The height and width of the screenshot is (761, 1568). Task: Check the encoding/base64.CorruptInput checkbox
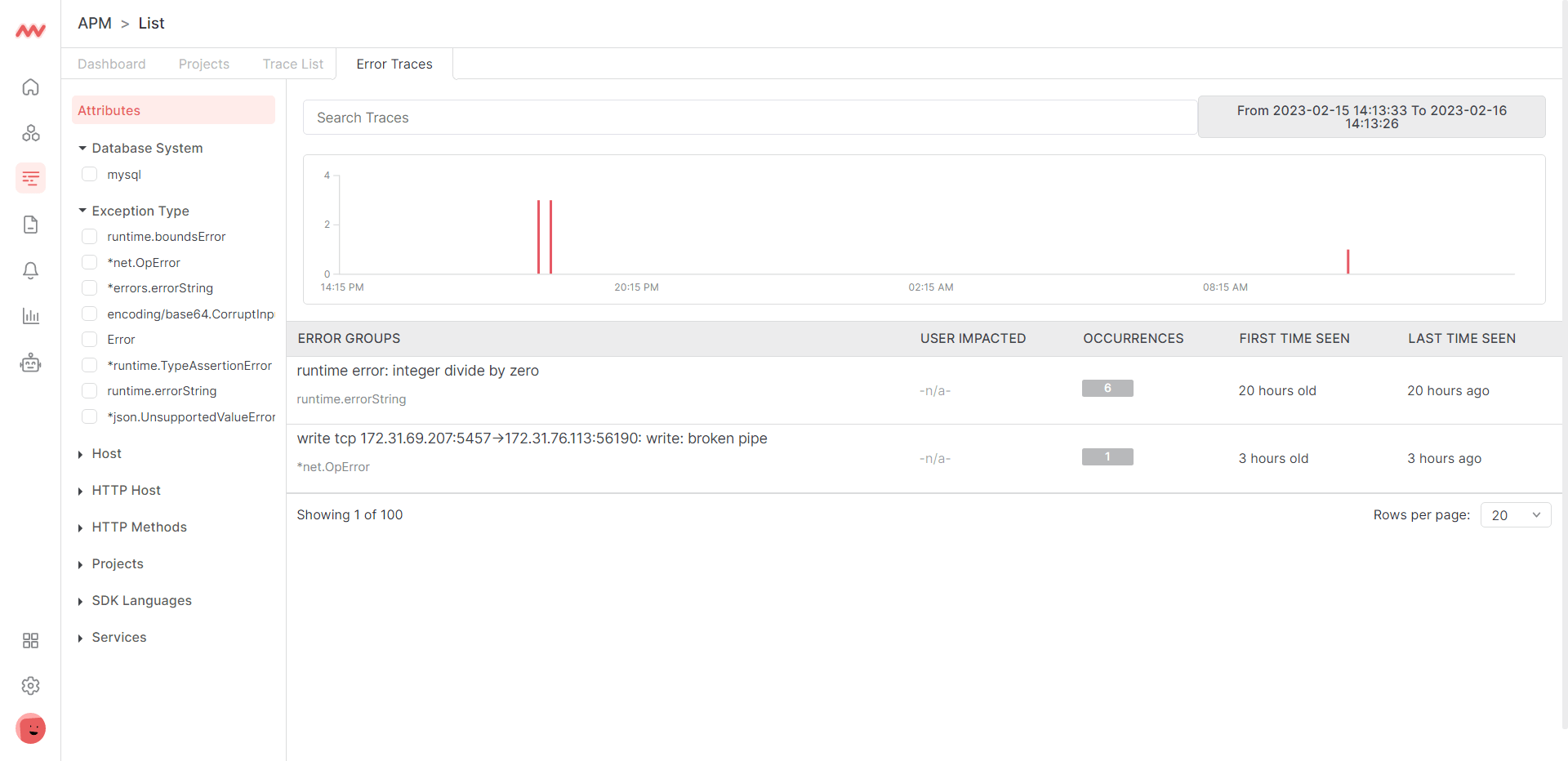pos(90,314)
